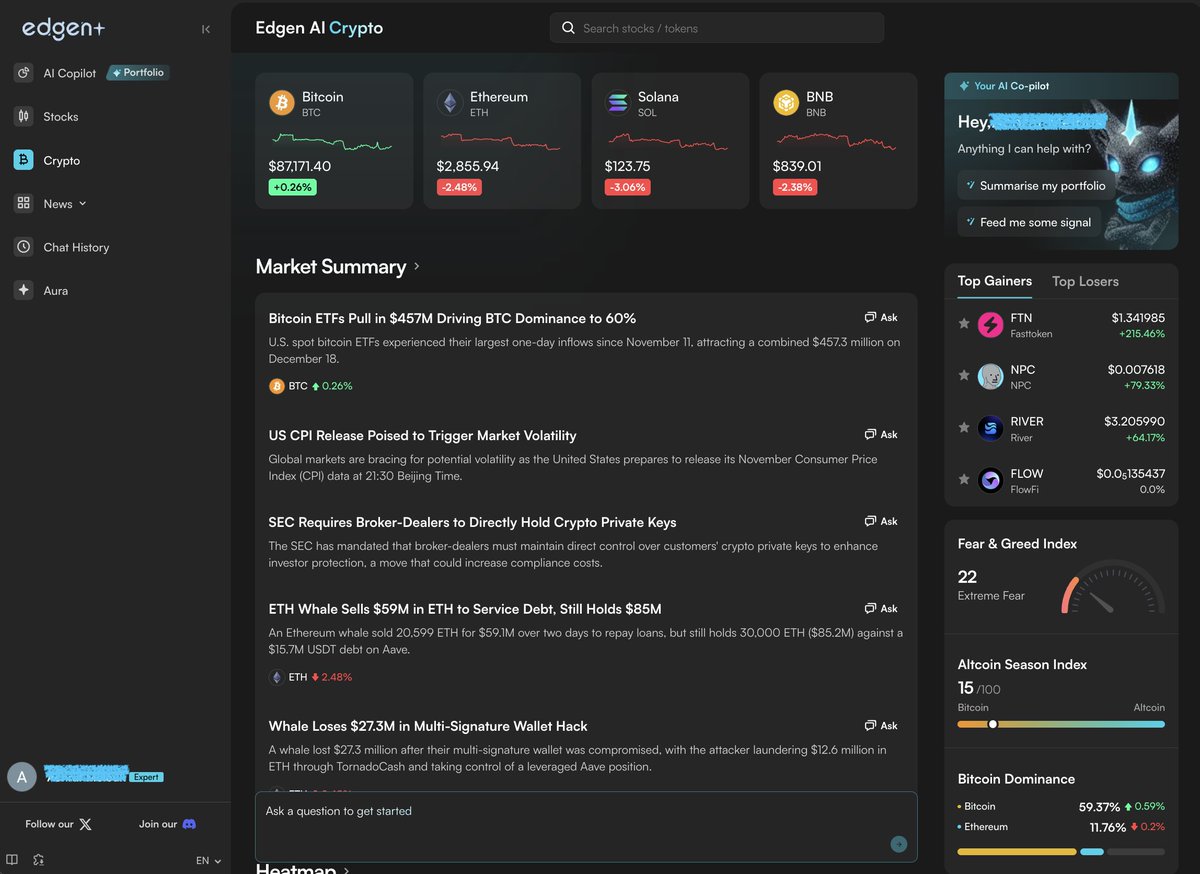Focus the Search stocks / tokens field
The height and width of the screenshot is (874, 1200).
click(x=717, y=28)
